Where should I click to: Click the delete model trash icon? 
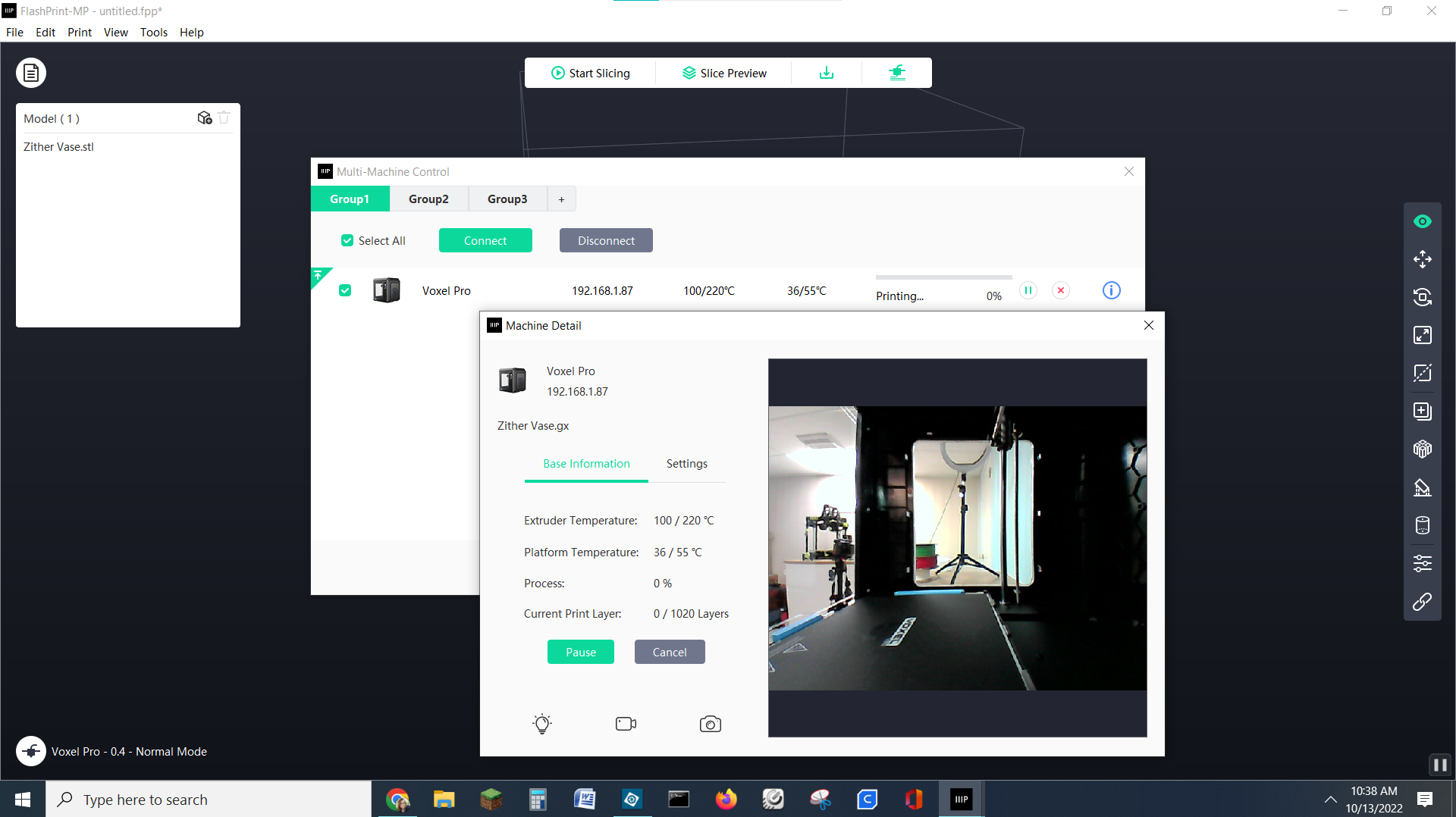[x=224, y=117]
